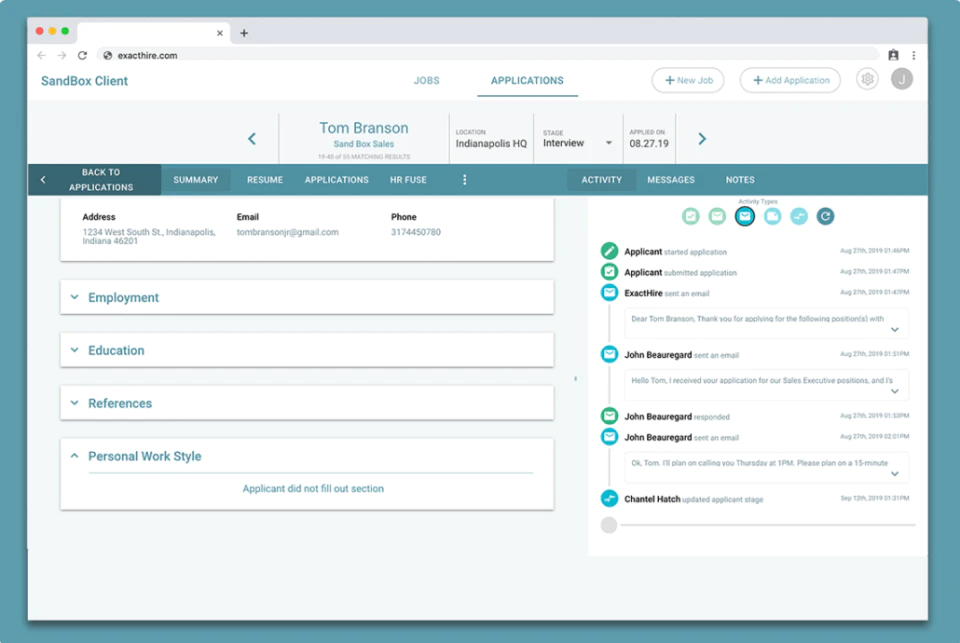Close the current browser tab
This screenshot has width=960, height=643.
220,33
